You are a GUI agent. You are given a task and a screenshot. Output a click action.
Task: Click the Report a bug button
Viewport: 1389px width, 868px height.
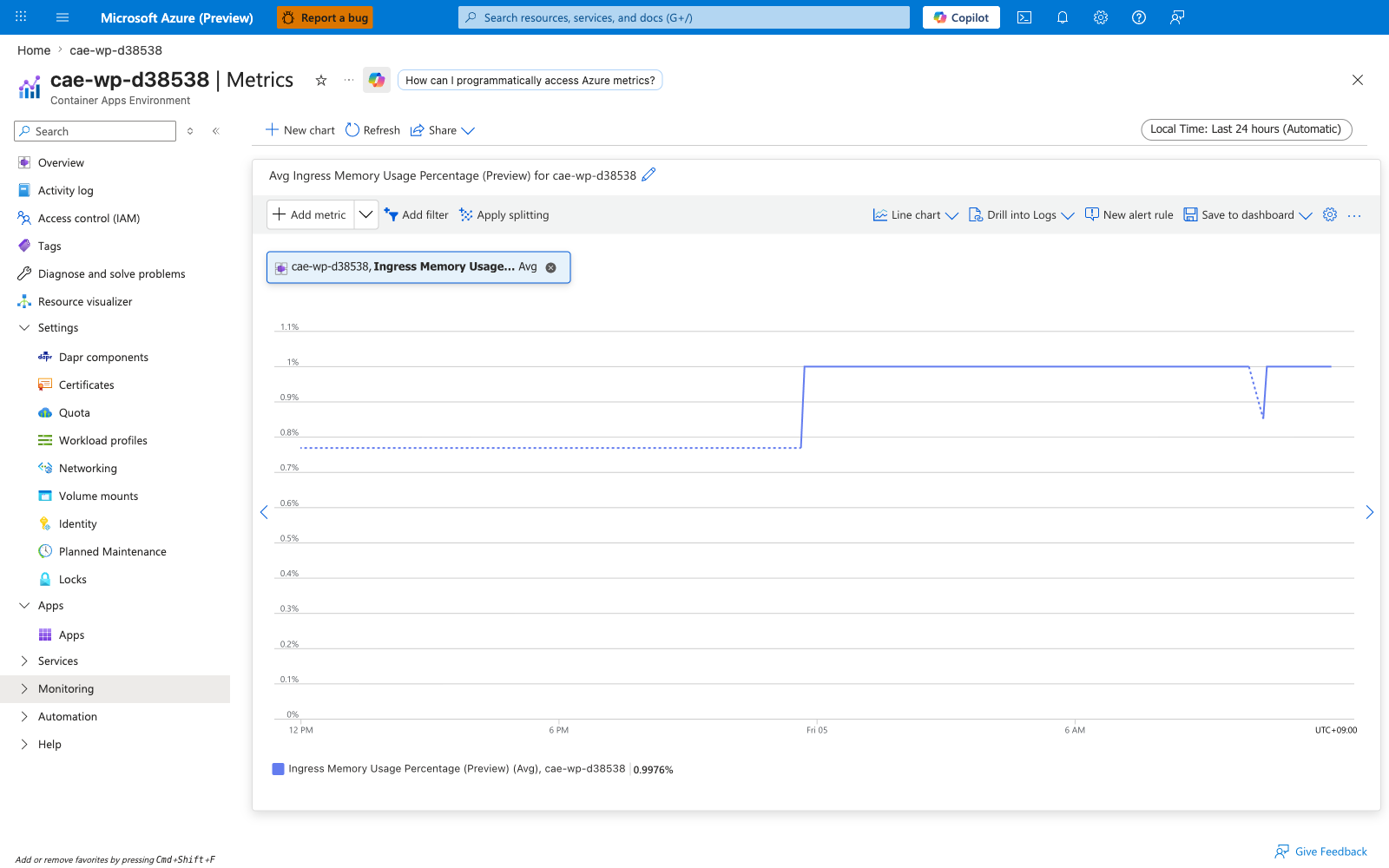[325, 17]
